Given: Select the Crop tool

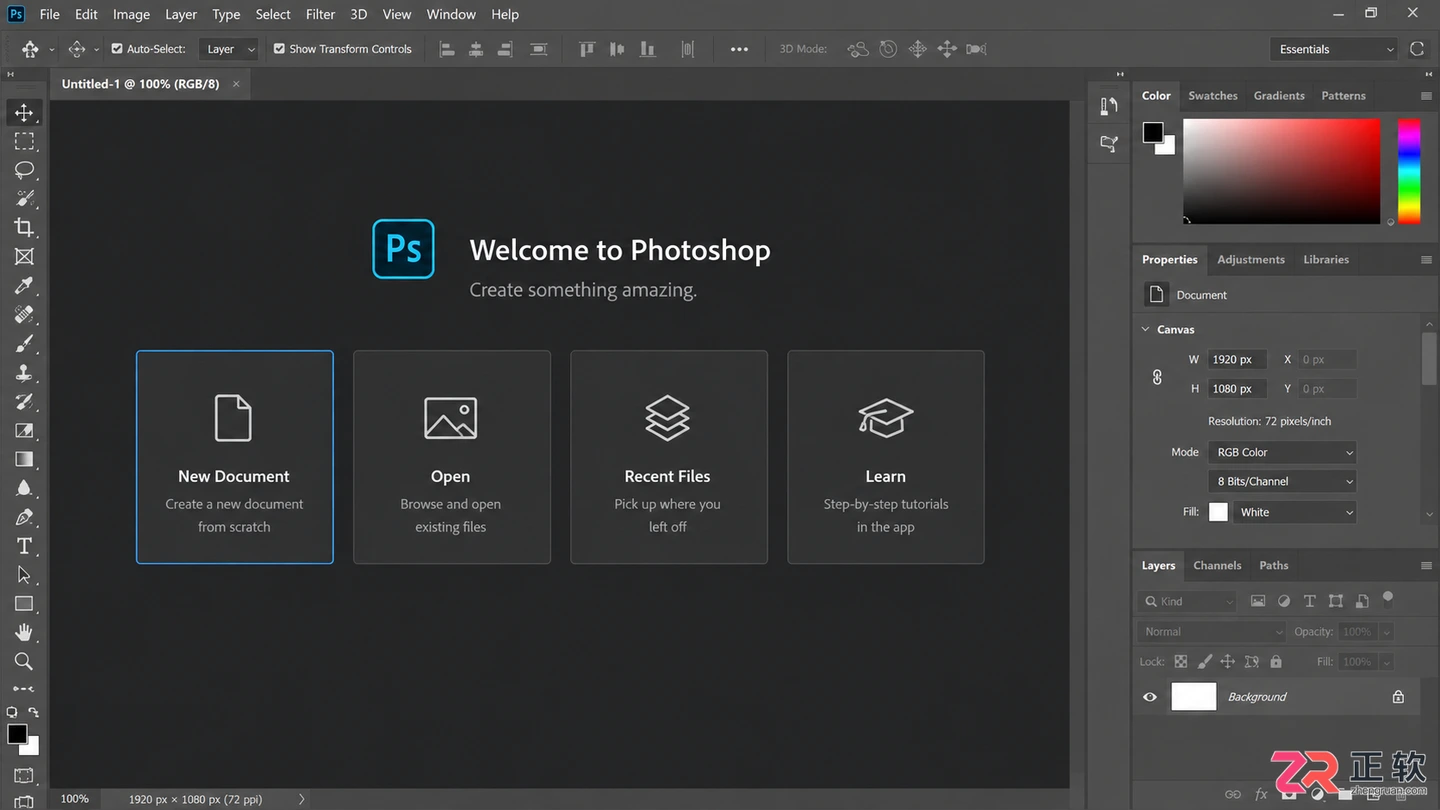Looking at the screenshot, I should (x=24, y=227).
